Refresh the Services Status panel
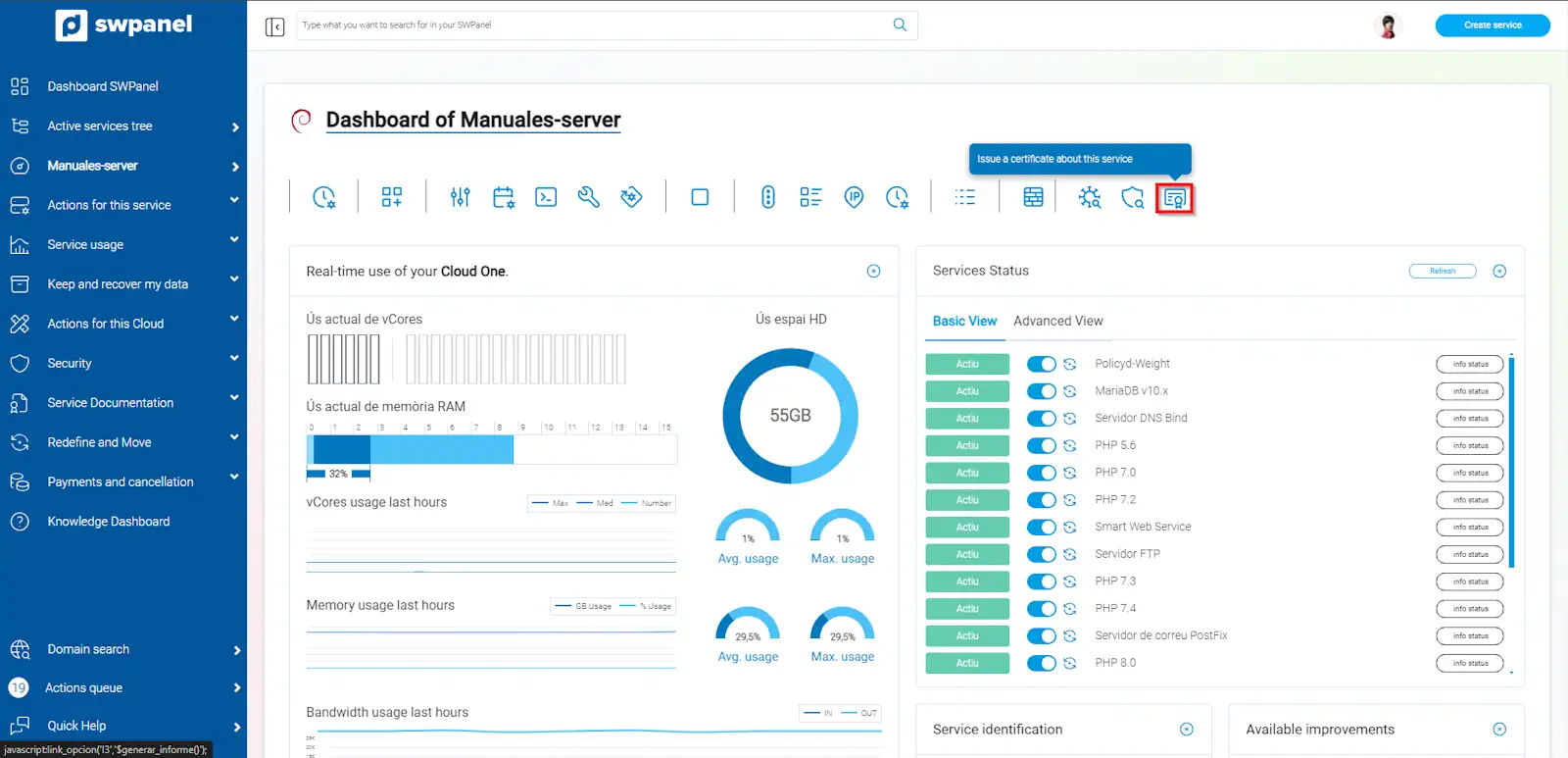Viewport: 1568px width, 758px height. coord(1442,271)
